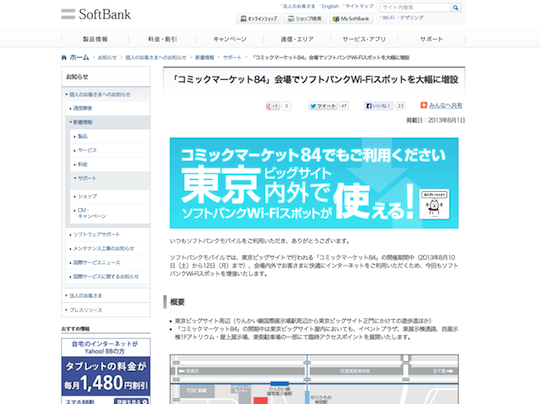Open the サイトマップ link
The image size is (540, 404).
tap(359, 6)
